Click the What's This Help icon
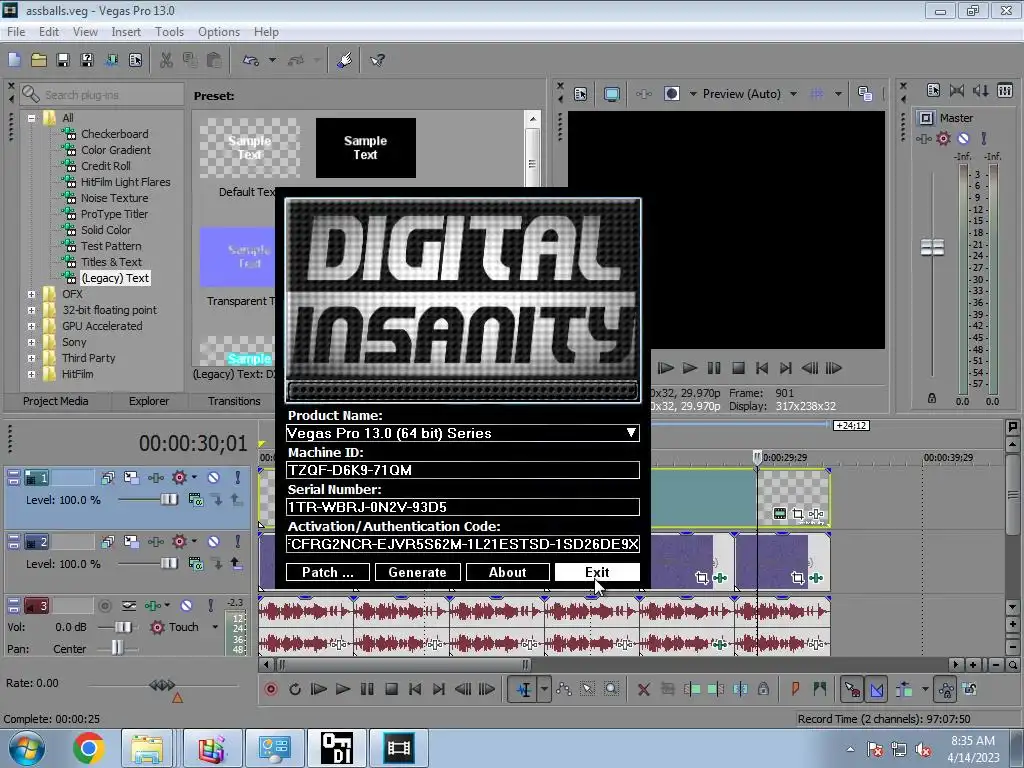Image resolution: width=1024 pixels, height=768 pixels. 377,61
